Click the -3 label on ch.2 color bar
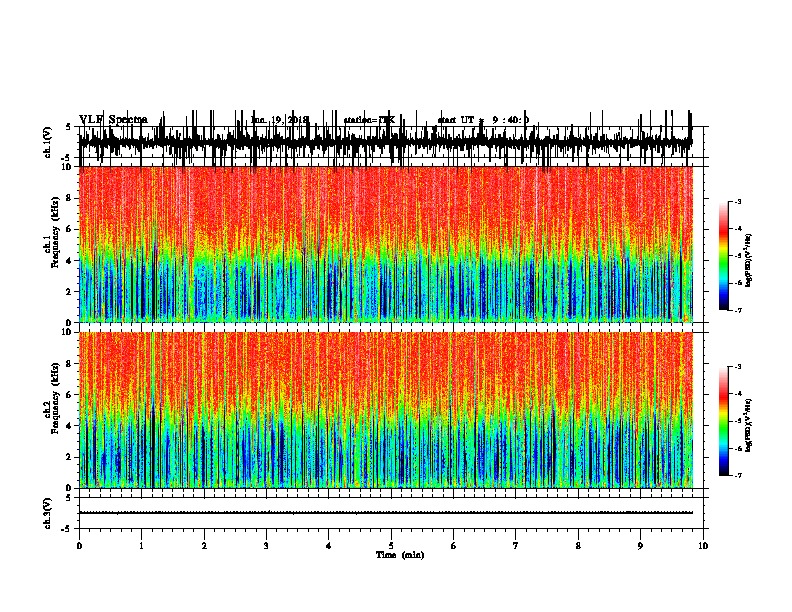This screenshot has height=612, width=792. coord(737,367)
